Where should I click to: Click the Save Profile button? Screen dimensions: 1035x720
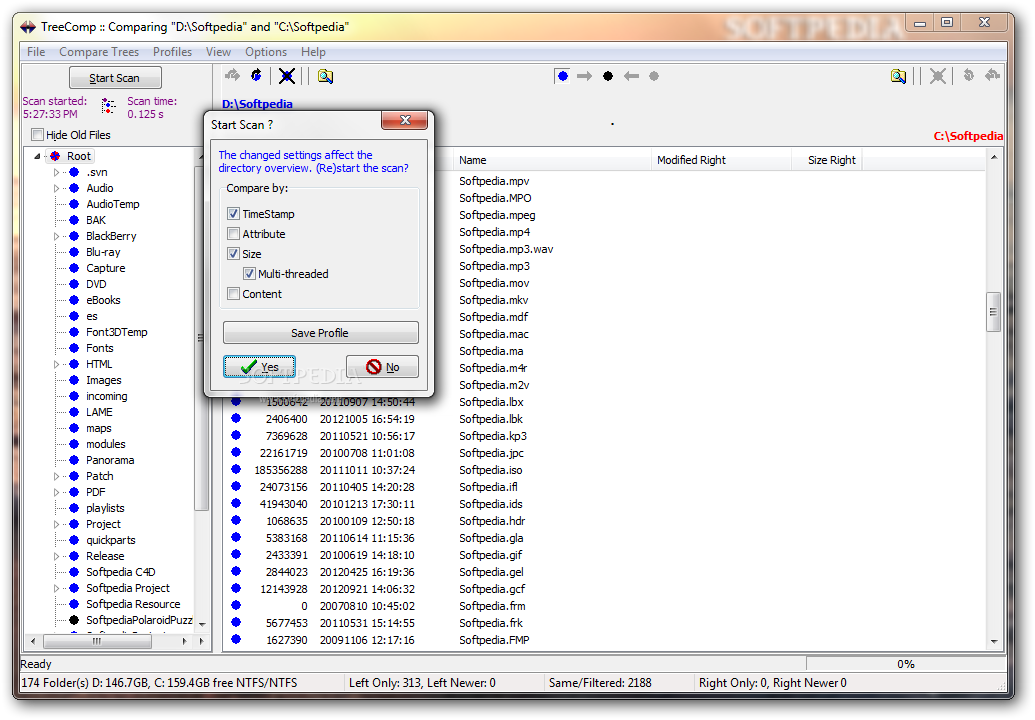320,333
